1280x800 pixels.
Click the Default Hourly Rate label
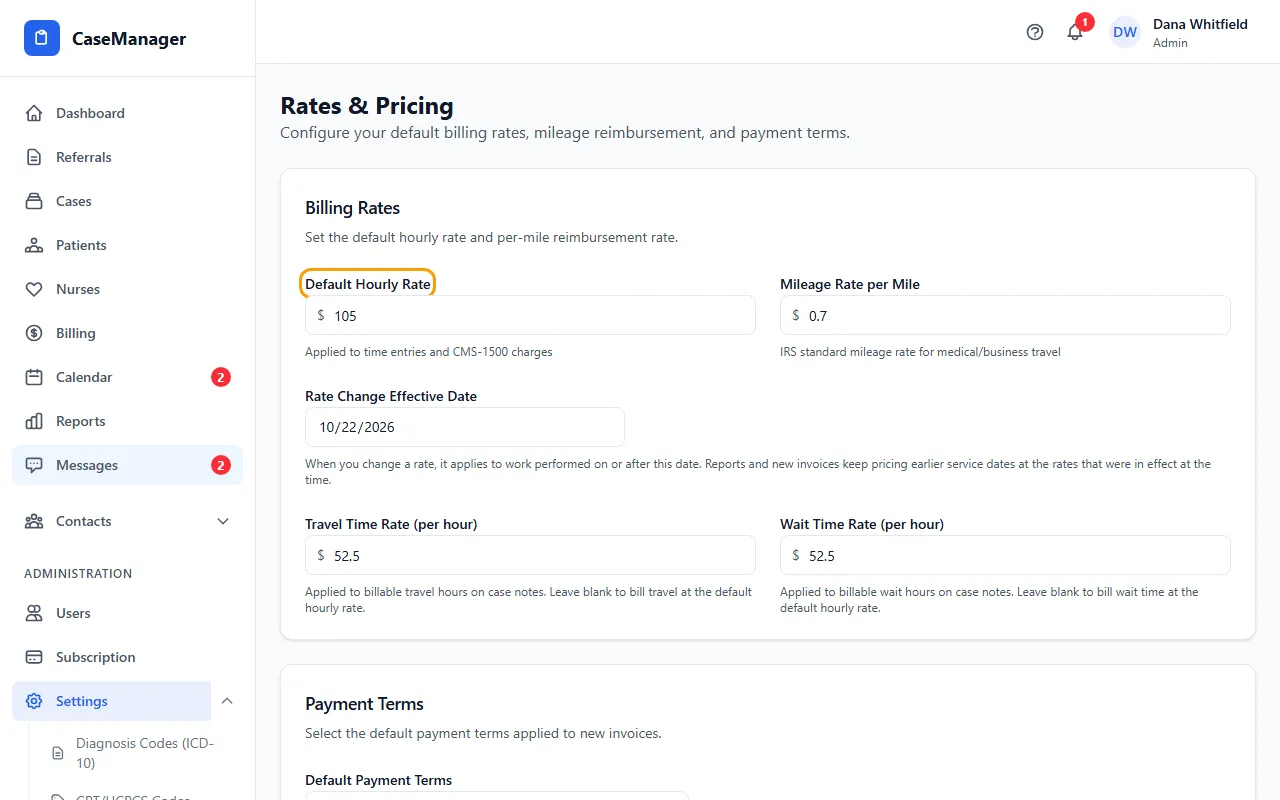(x=368, y=284)
